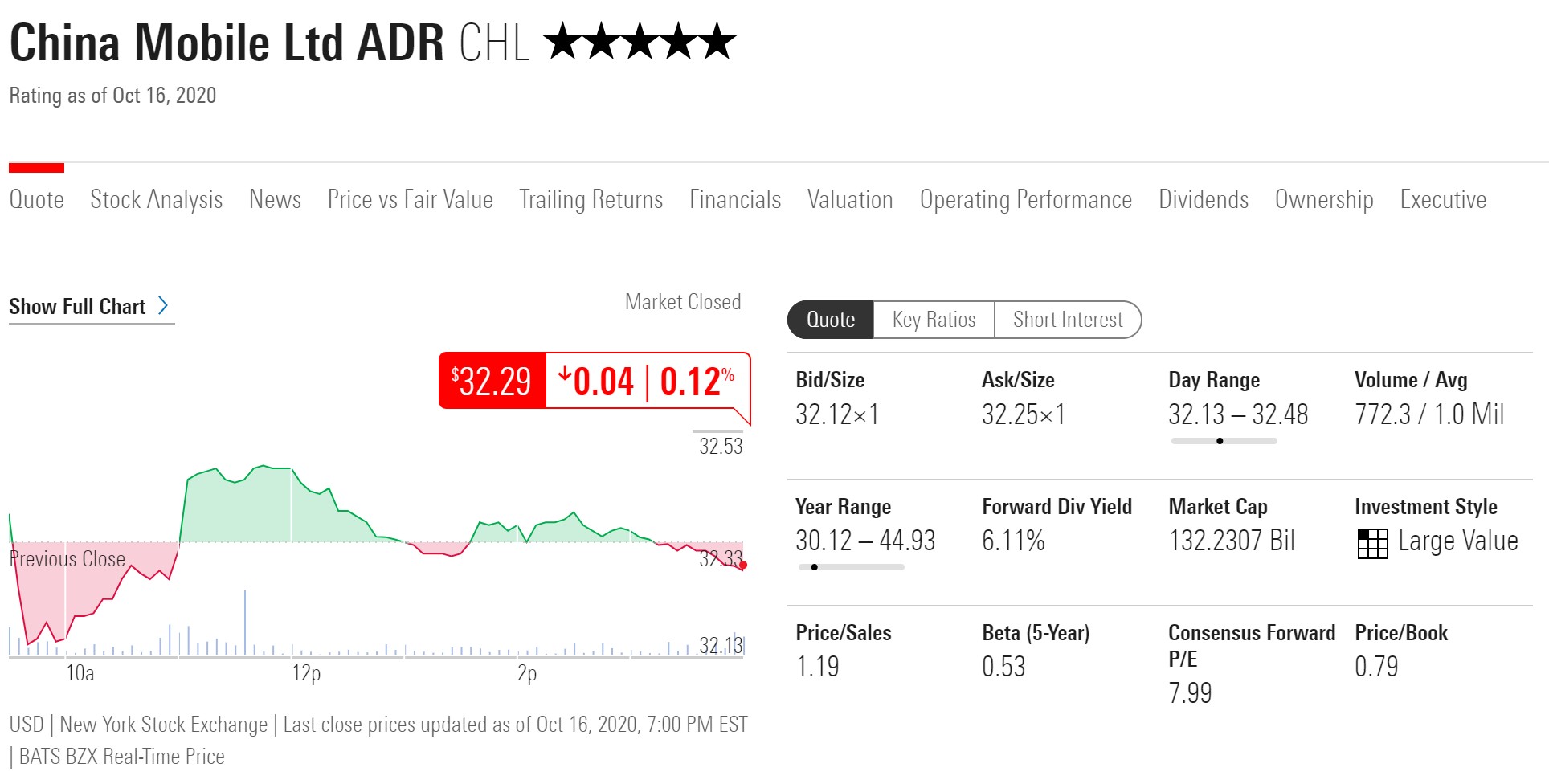Select the Valuation tab

point(850,199)
